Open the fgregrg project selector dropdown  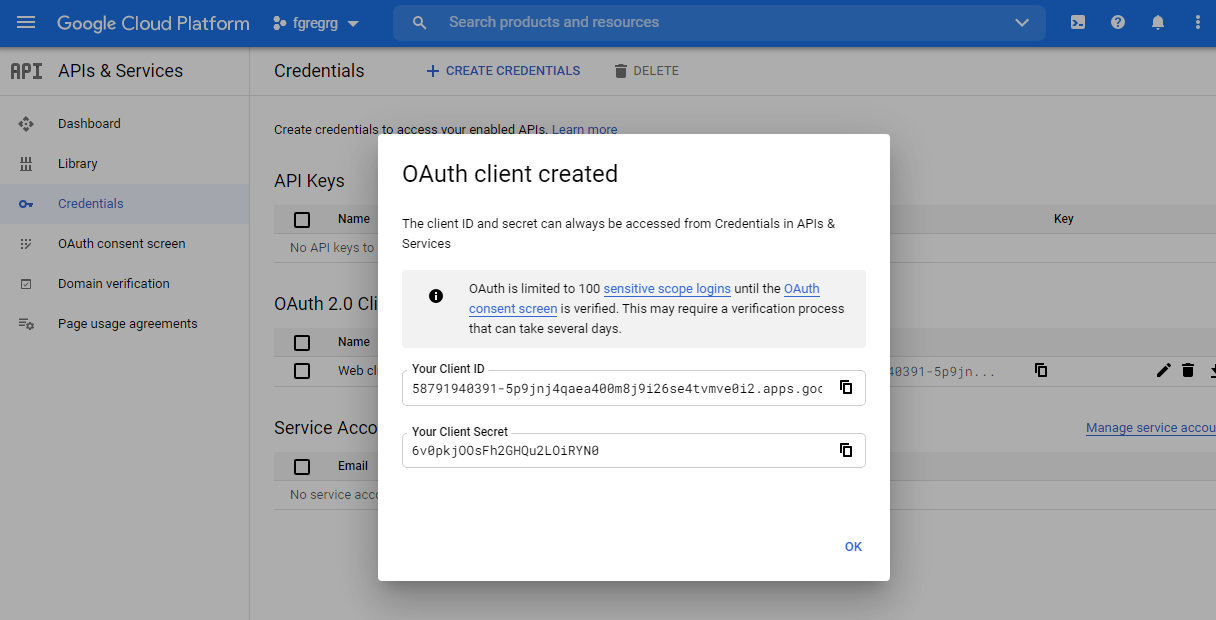pyautogui.click(x=316, y=22)
